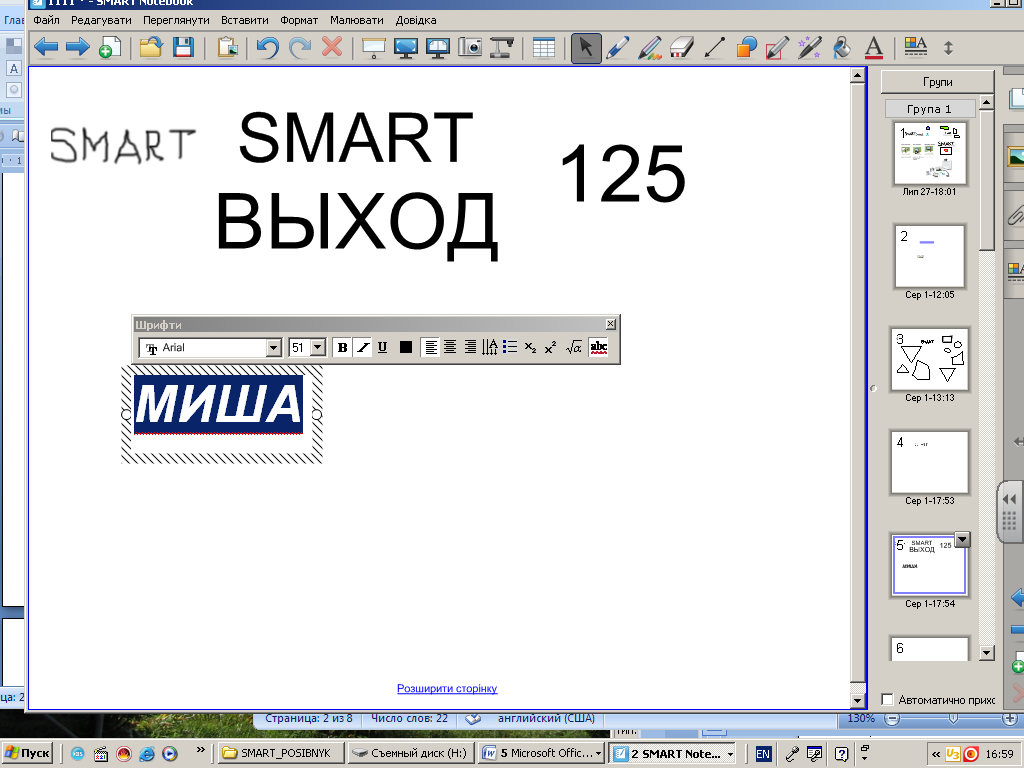This screenshot has width=1024, height=768.
Task: Show the screen shade tool
Action: point(374,47)
